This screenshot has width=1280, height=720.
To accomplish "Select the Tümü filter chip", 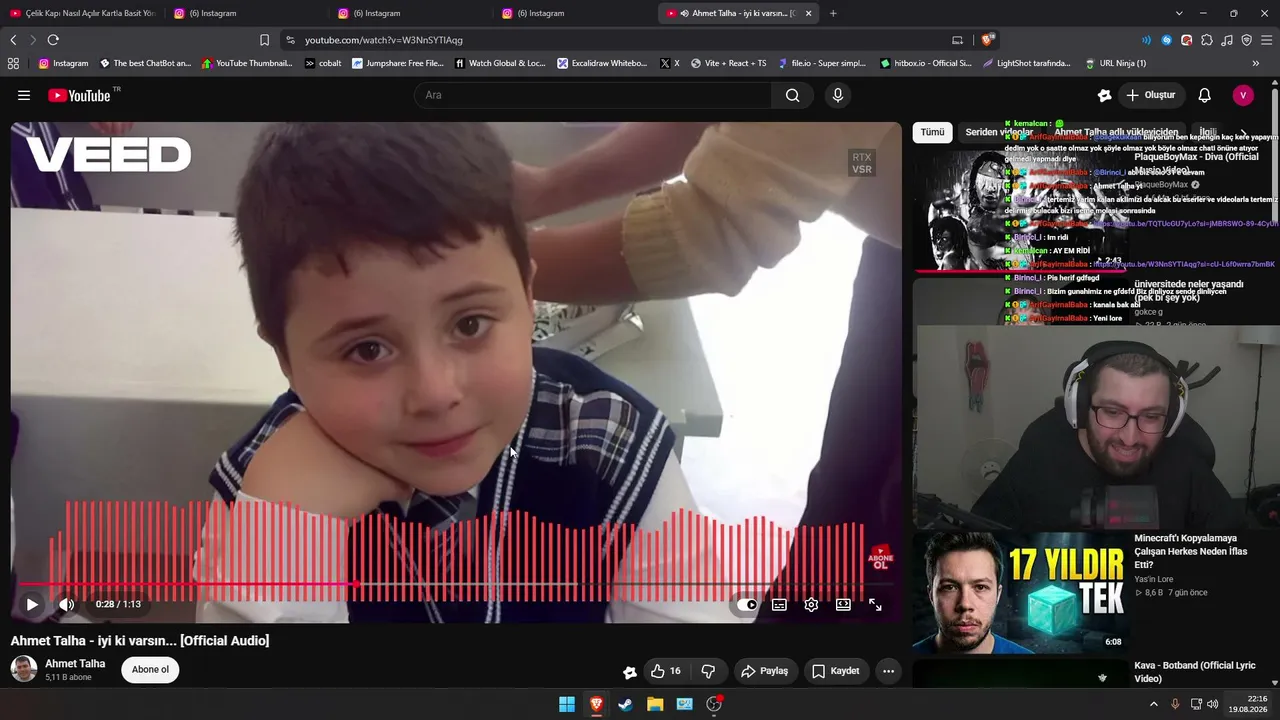I will pyautogui.click(x=932, y=132).
